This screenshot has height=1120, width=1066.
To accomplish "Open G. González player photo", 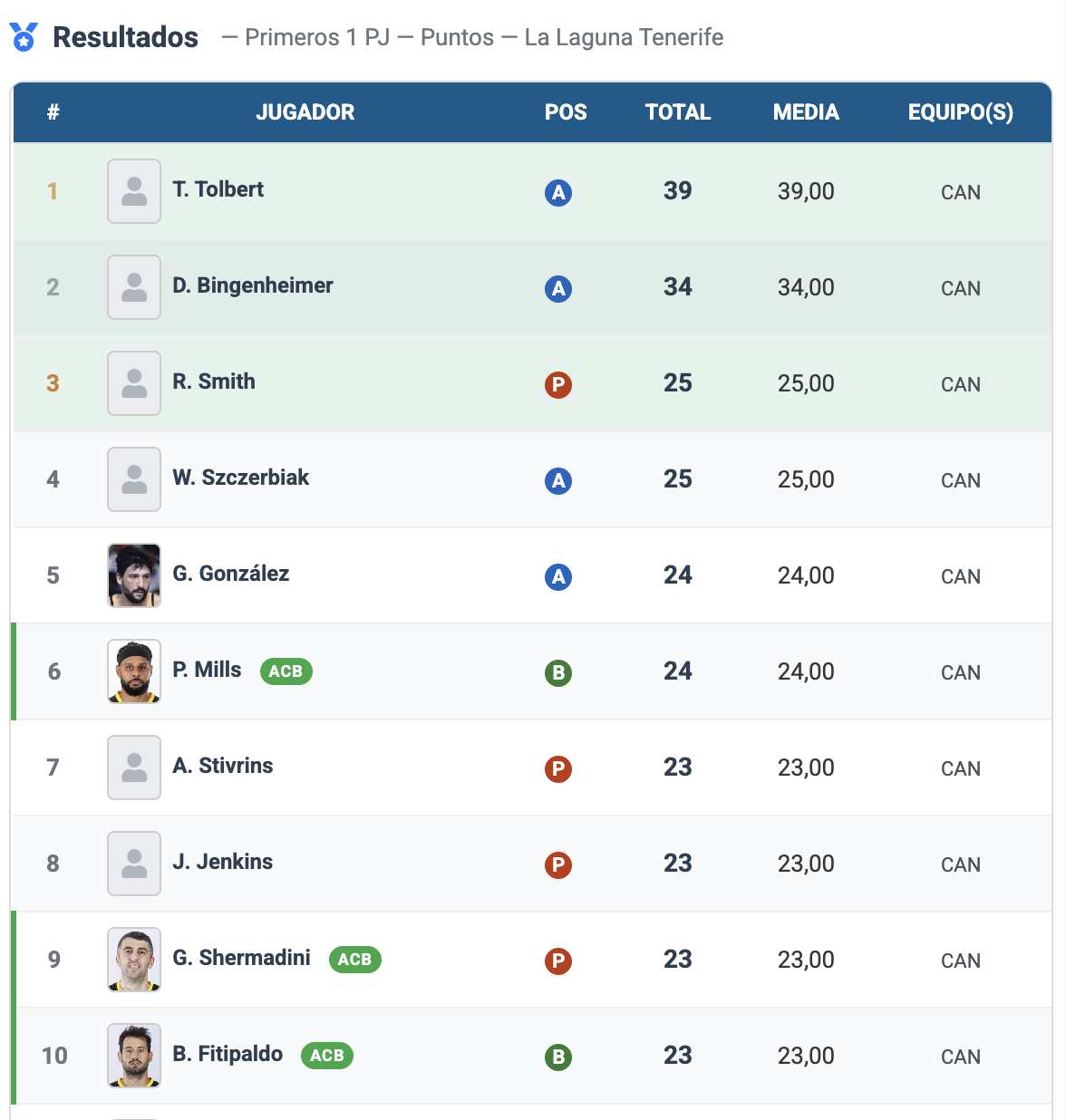I will point(134,575).
